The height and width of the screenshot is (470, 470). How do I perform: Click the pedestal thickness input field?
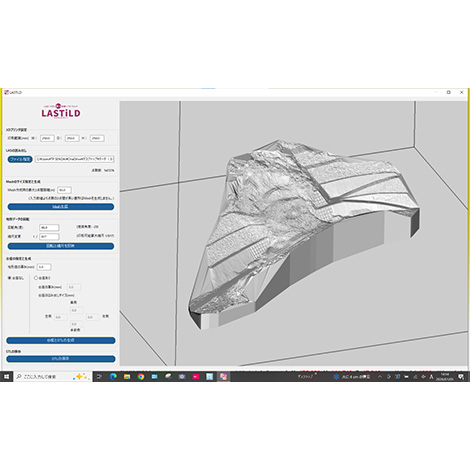point(74,287)
